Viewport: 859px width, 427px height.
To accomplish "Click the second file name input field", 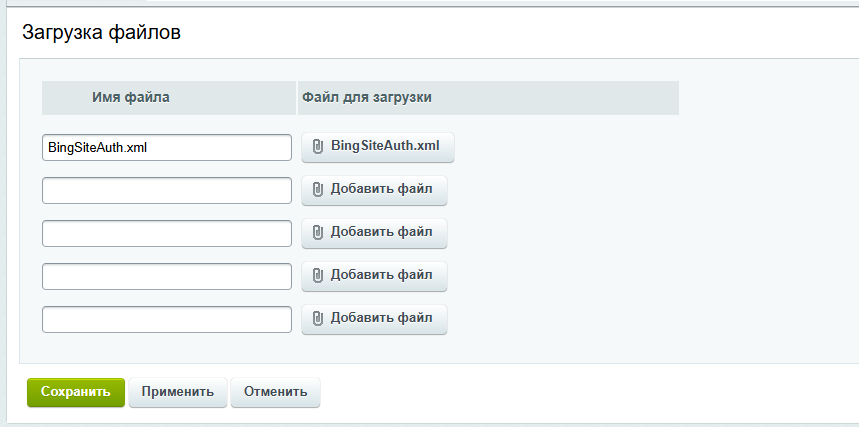I will tap(167, 190).
